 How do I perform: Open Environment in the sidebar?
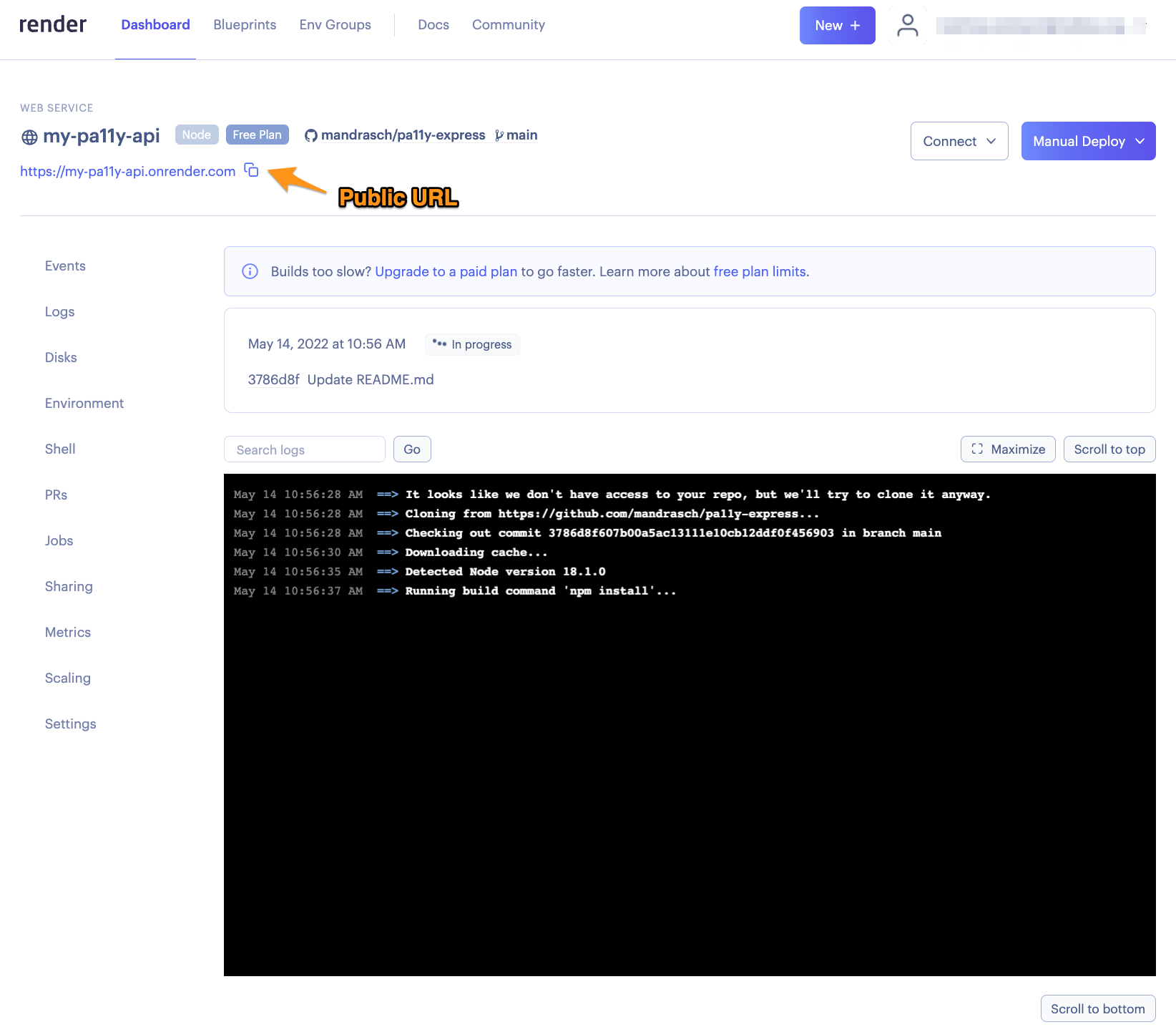click(x=84, y=403)
